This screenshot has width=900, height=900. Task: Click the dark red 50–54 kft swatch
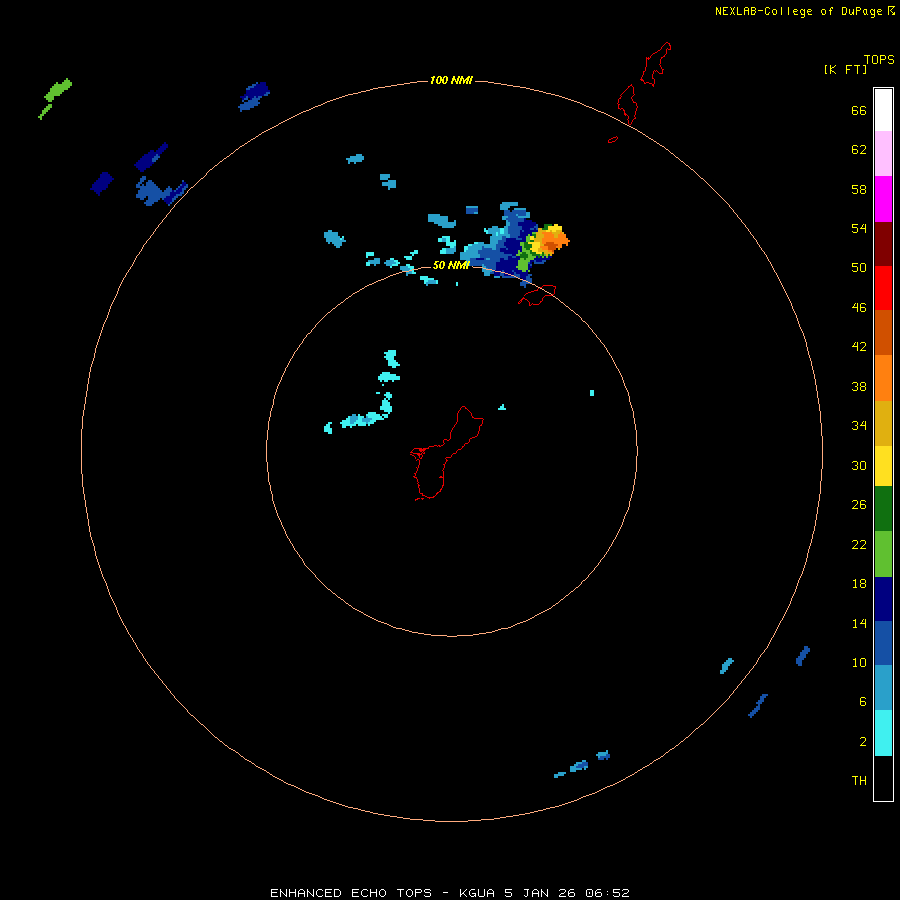pos(883,243)
